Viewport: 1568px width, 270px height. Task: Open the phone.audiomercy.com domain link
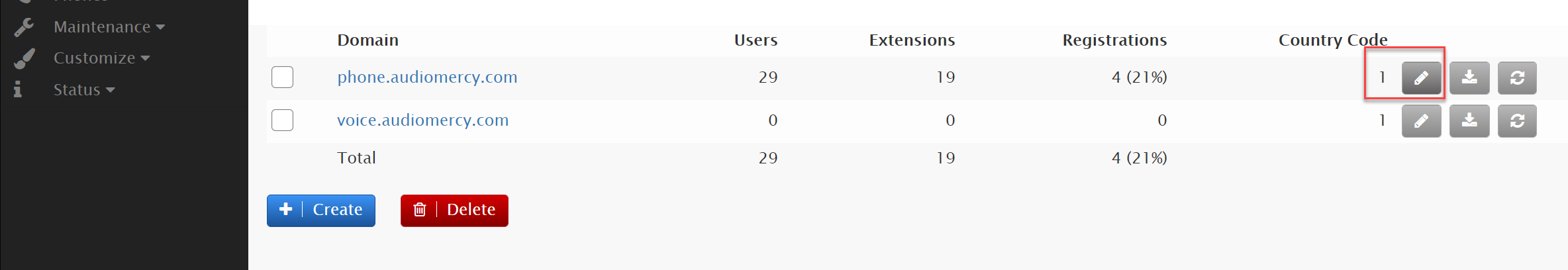[x=427, y=77]
